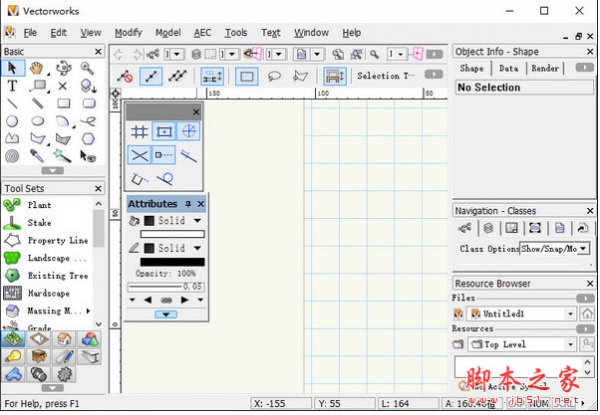The width and height of the screenshot is (600, 415).
Task: Open the lighting bulb tool set
Action: click(13, 356)
